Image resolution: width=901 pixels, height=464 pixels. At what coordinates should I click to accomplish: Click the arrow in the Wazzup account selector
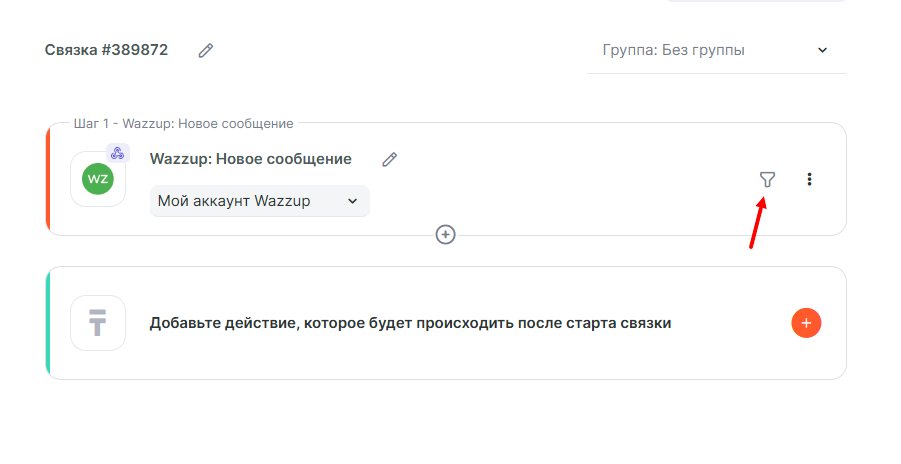click(352, 201)
